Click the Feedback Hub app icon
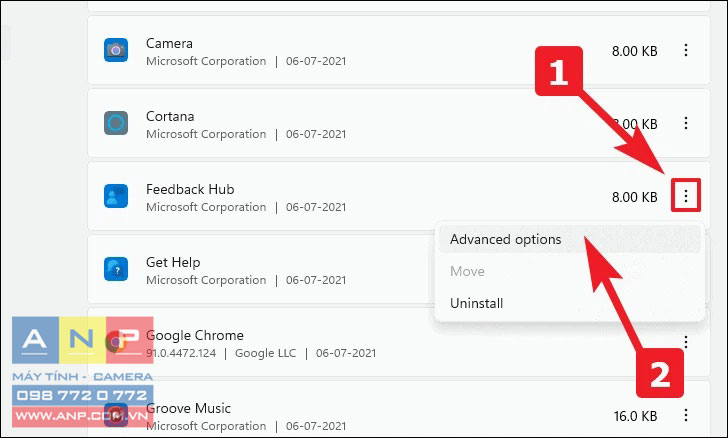The image size is (728, 438). 116,196
